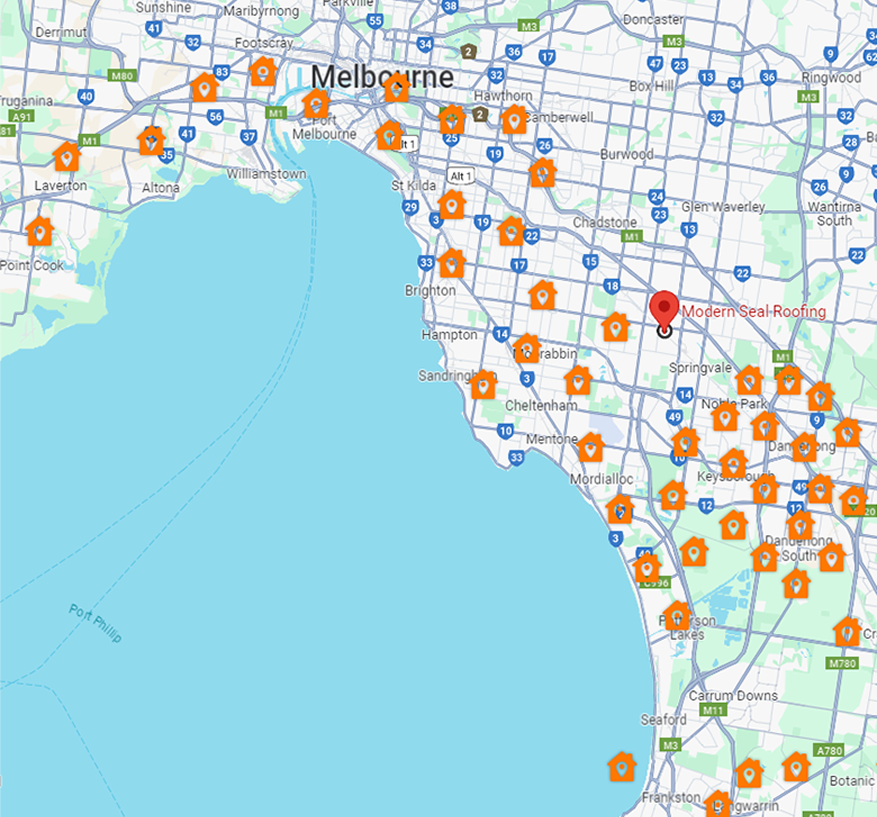The width and height of the screenshot is (877, 817).
Task: Click the Williamstown suburb label
Action: (x=266, y=174)
